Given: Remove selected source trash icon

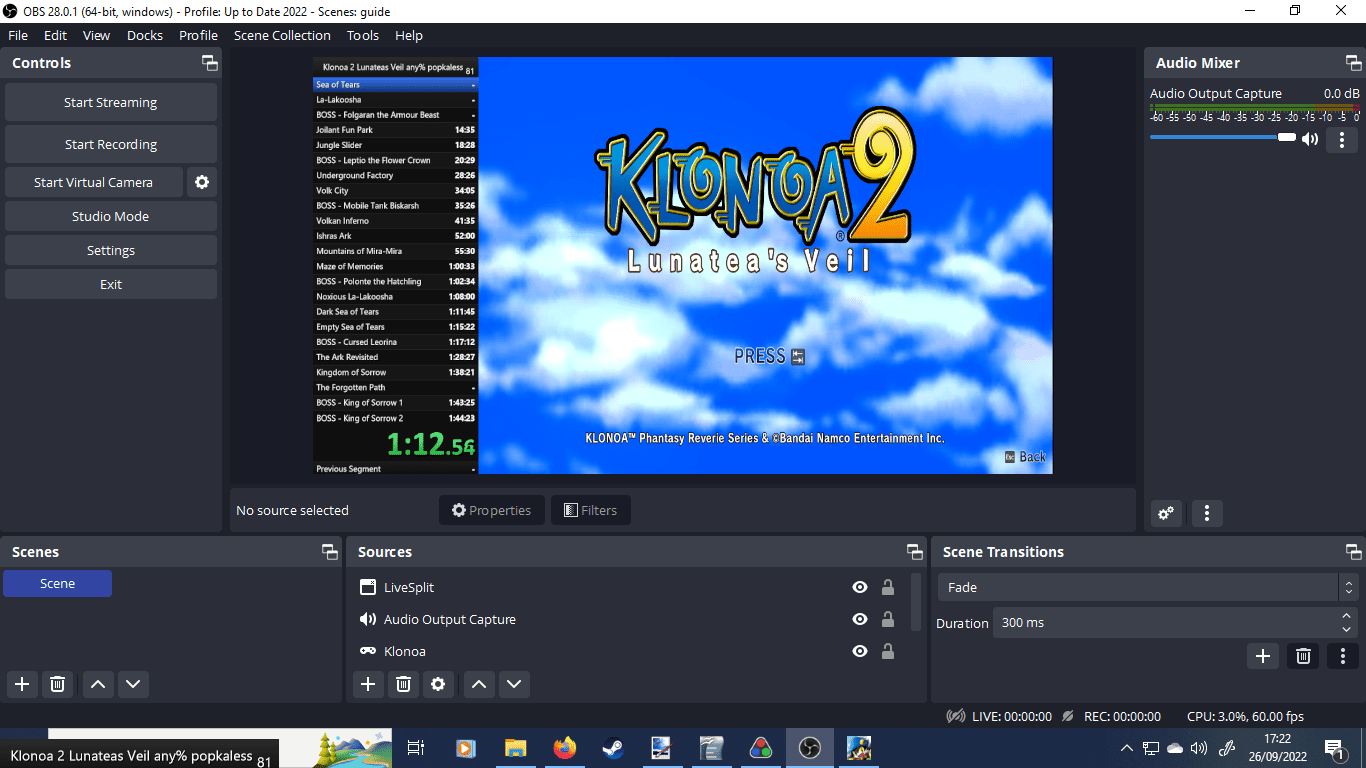Looking at the screenshot, I should (403, 684).
